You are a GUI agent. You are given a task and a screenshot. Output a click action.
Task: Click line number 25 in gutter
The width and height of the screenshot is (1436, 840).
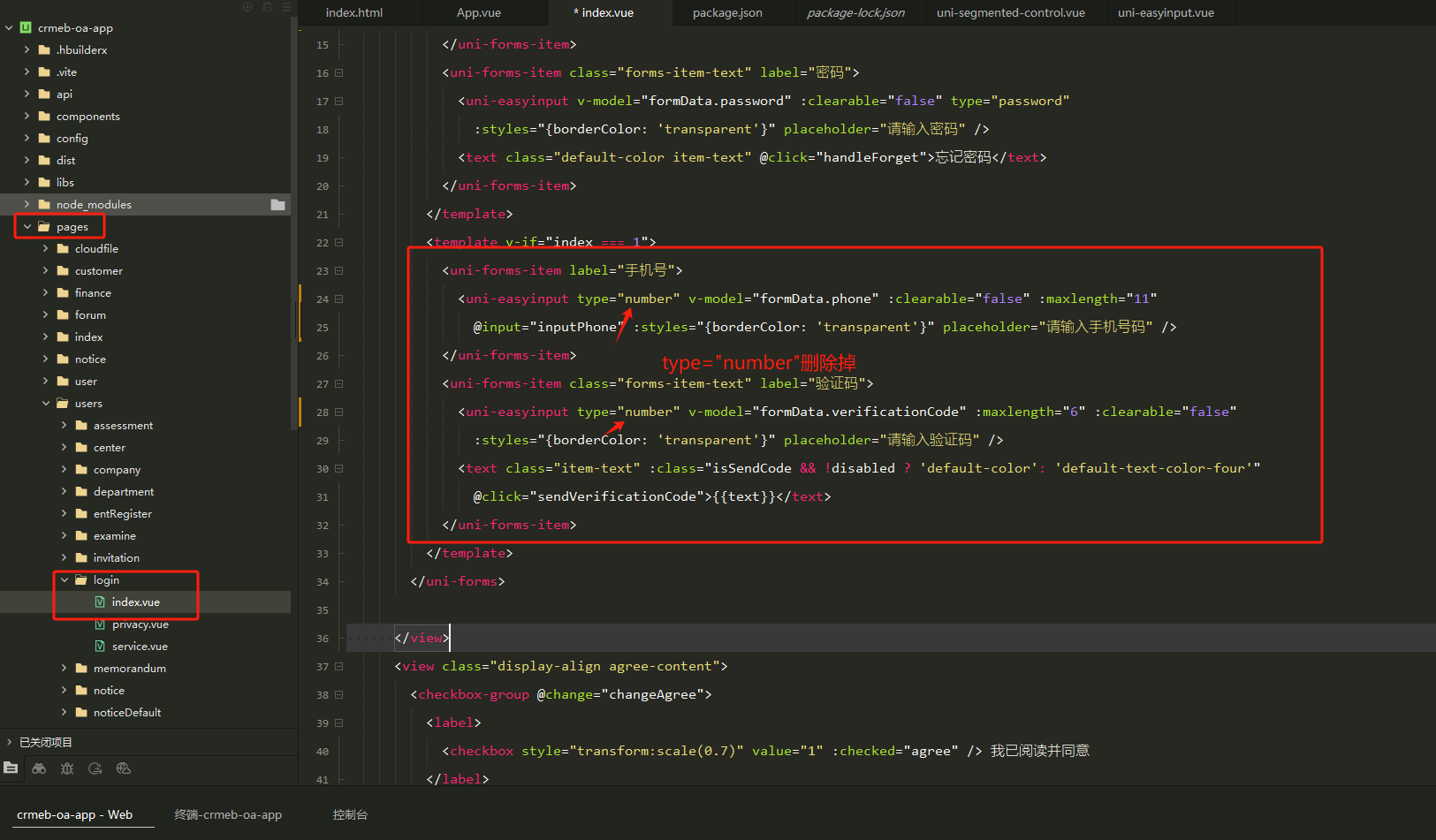tap(323, 328)
